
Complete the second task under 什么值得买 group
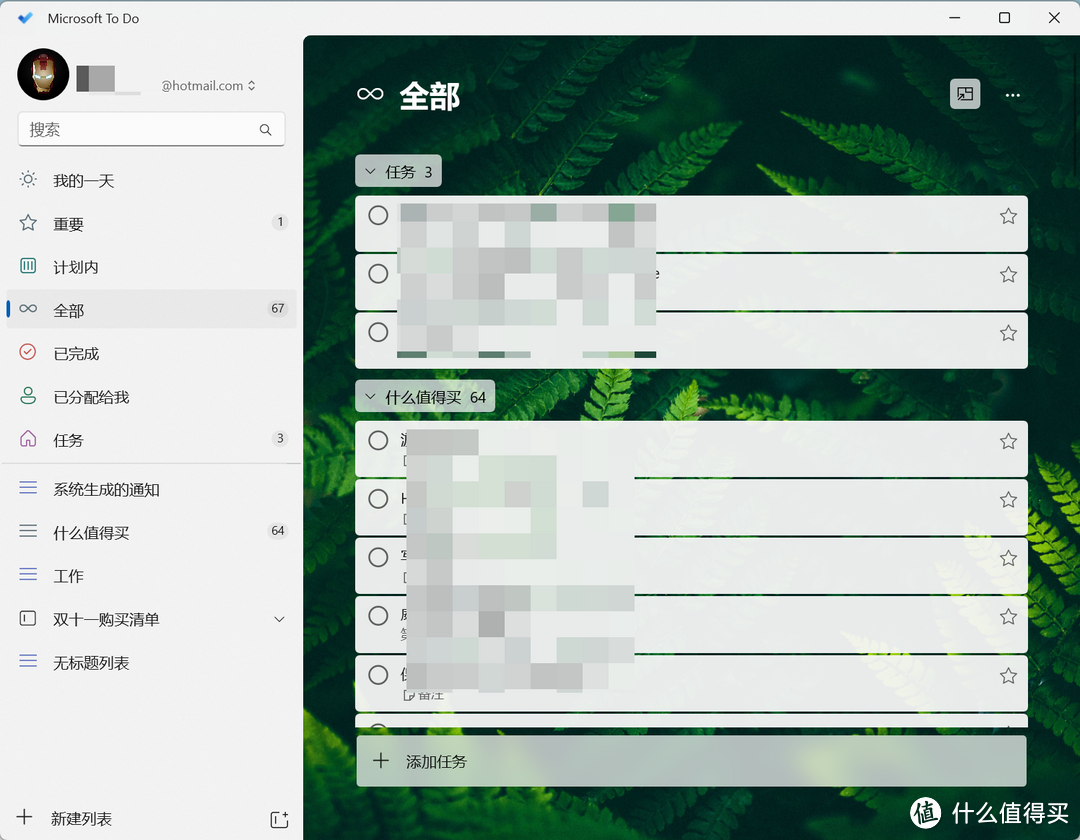point(378,499)
